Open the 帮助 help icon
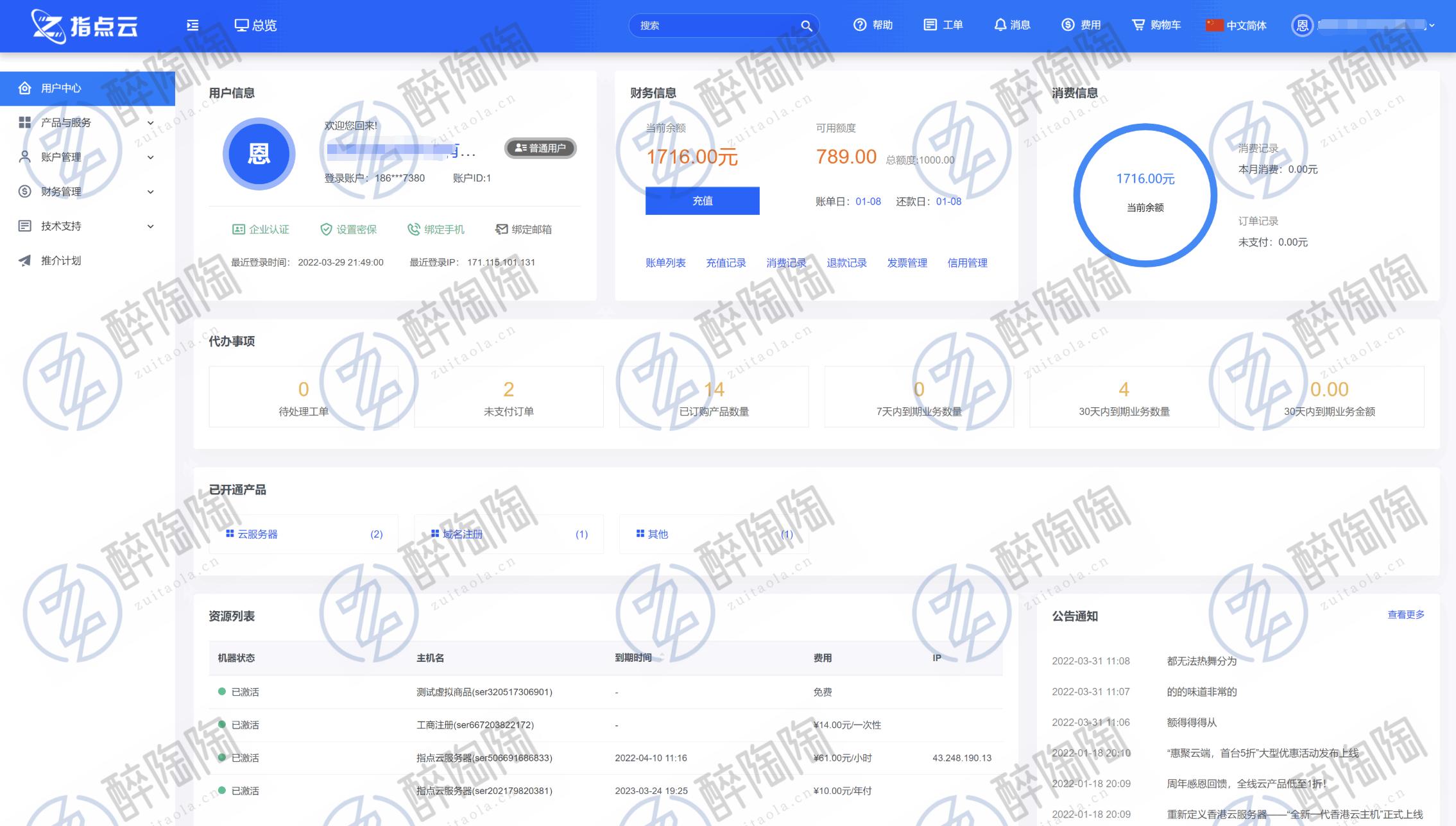This screenshot has height=826, width=1456. tap(859, 25)
